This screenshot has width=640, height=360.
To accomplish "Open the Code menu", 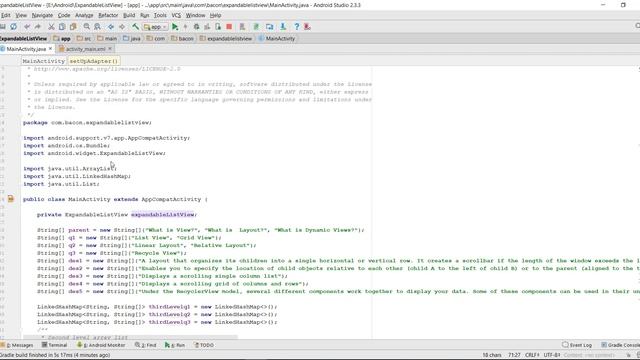I will (x=64, y=15).
